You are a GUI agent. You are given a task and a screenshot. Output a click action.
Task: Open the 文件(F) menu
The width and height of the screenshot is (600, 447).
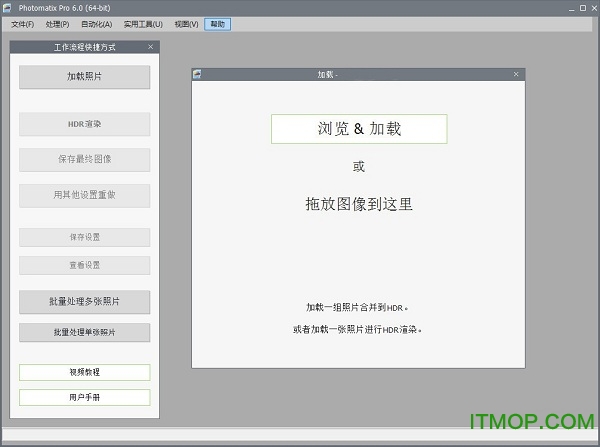pos(22,23)
